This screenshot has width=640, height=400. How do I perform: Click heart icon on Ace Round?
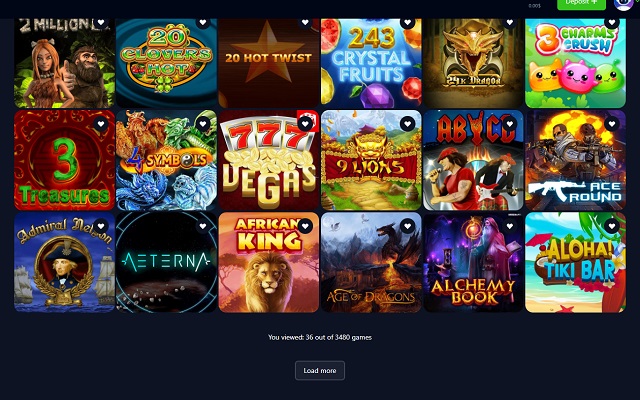click(x=612, y=124)
